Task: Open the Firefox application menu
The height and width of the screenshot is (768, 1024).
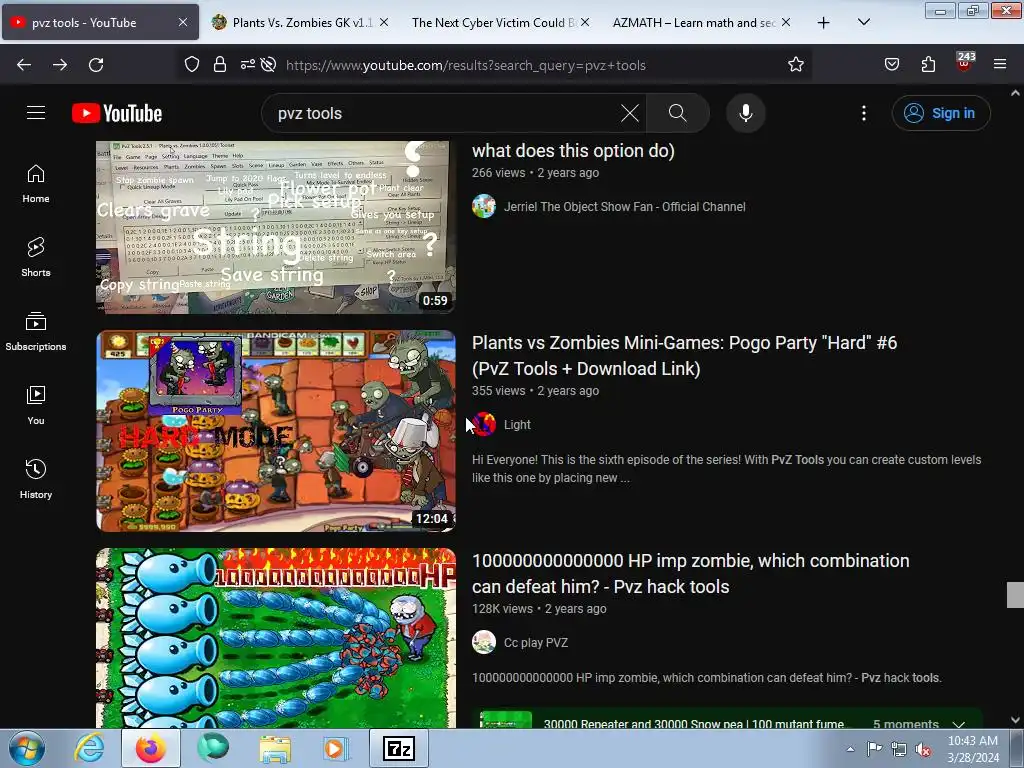Action: point(1000,65)
